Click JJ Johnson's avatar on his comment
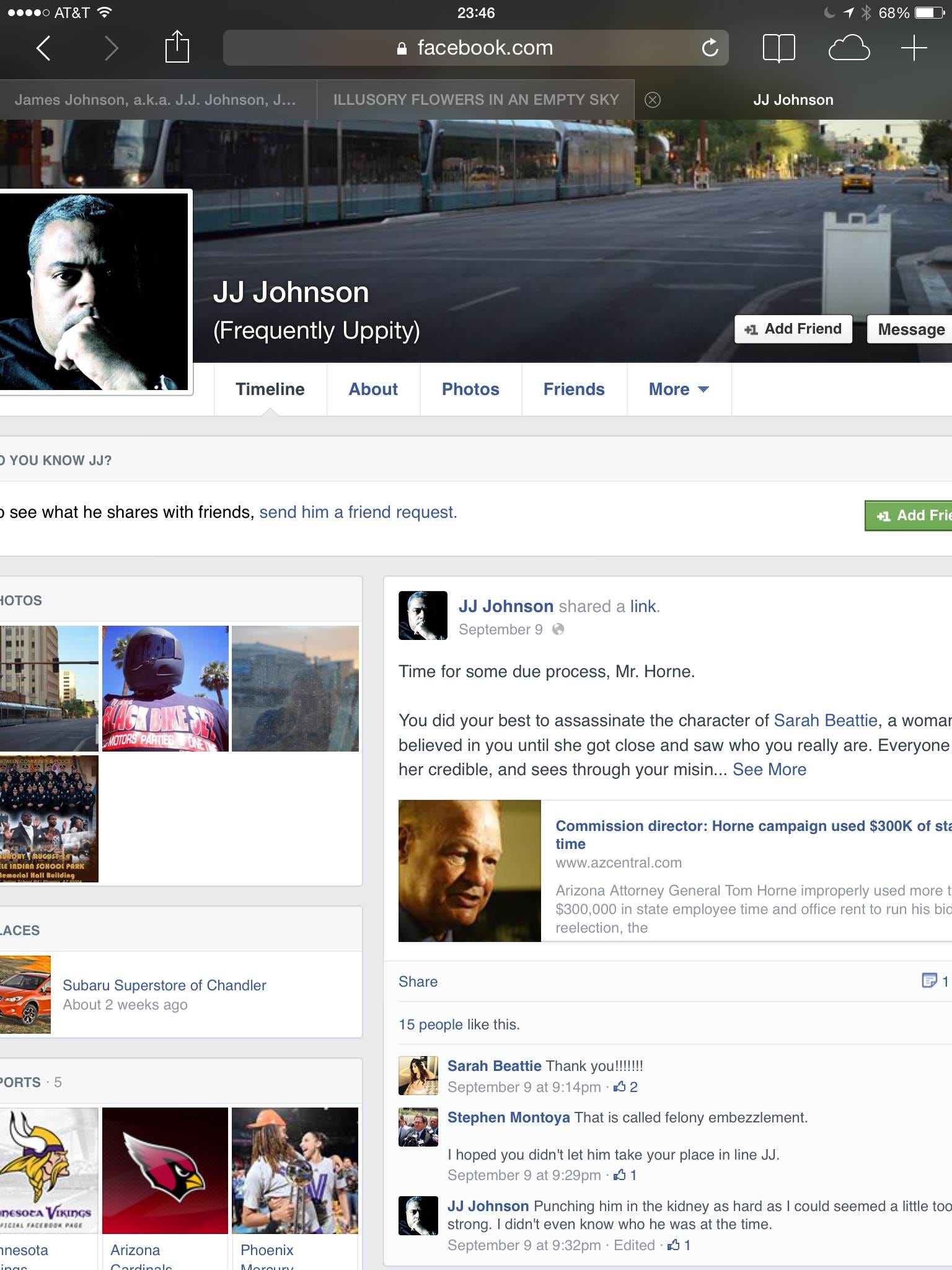952x1270 pixels. [418, 1216]
